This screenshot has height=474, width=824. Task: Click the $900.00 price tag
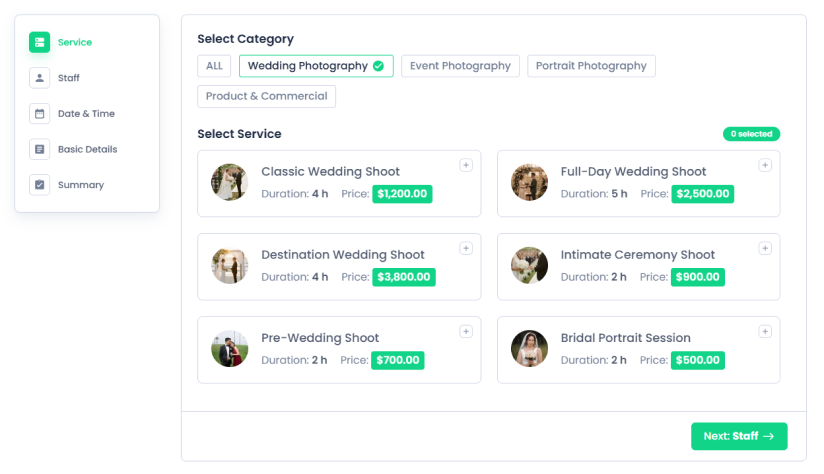point(697,277)
